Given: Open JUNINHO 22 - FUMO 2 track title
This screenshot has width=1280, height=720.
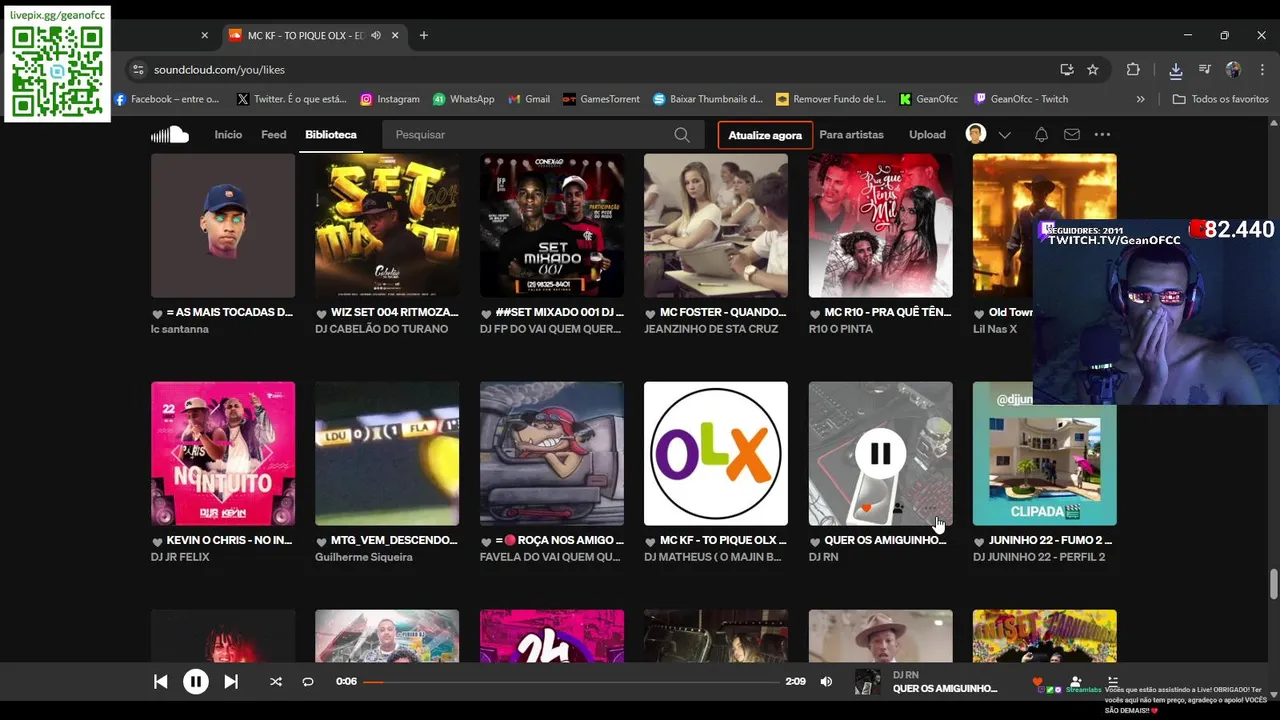Looking at the screenshot, I should click(1050, 540).
